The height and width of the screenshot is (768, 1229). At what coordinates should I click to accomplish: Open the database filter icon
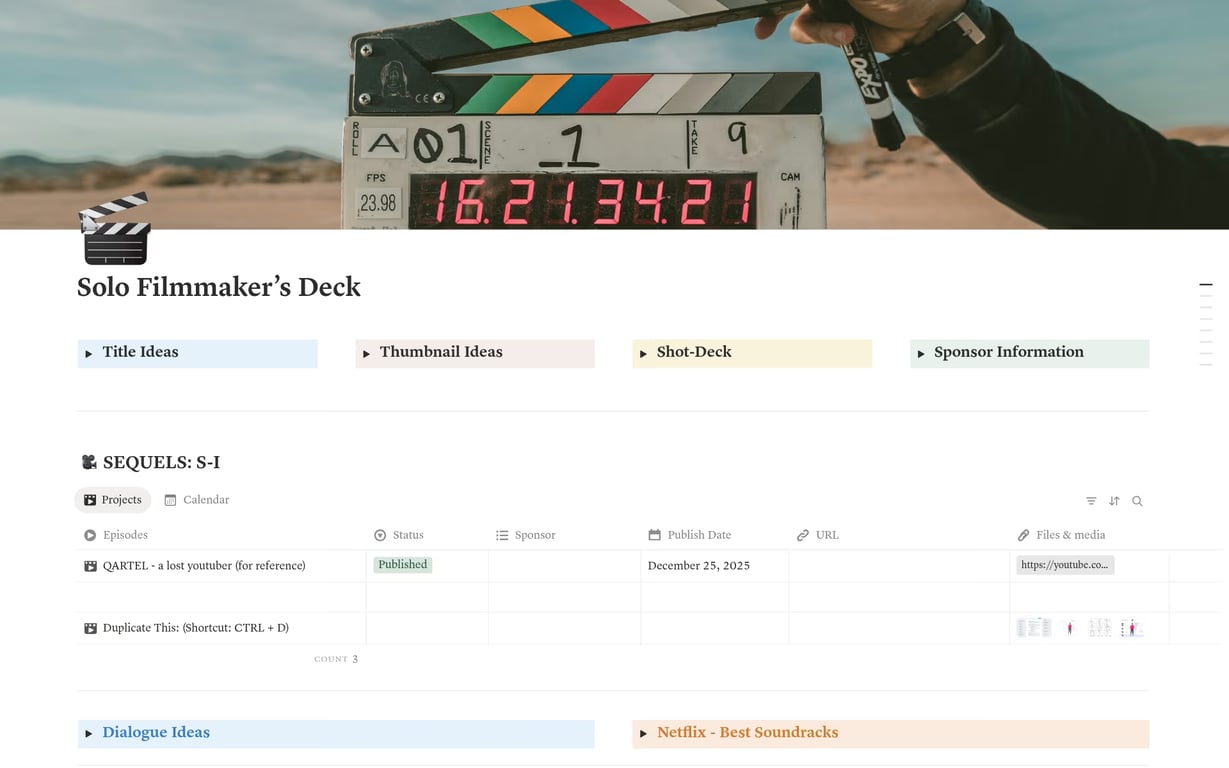click(x=1091, y=501)
